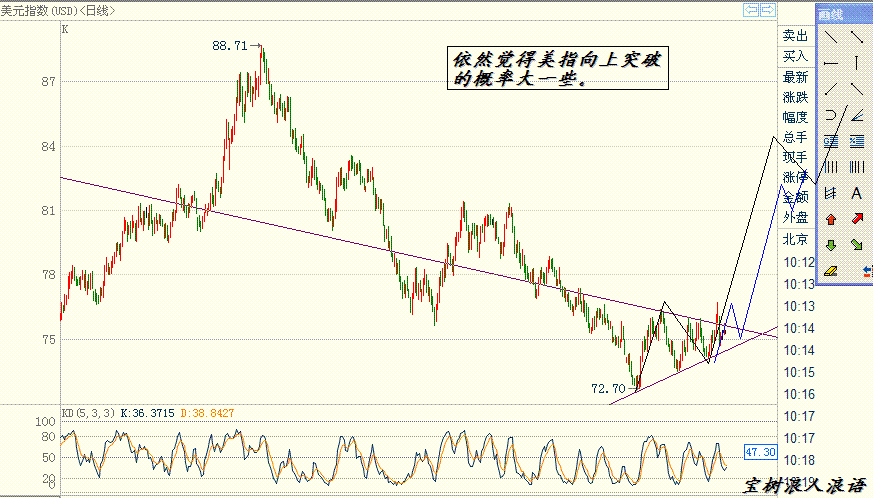Select the straight trend line drawing tool
The height and width of the screenshot is (498, 873).
click(x=831, y=37)
